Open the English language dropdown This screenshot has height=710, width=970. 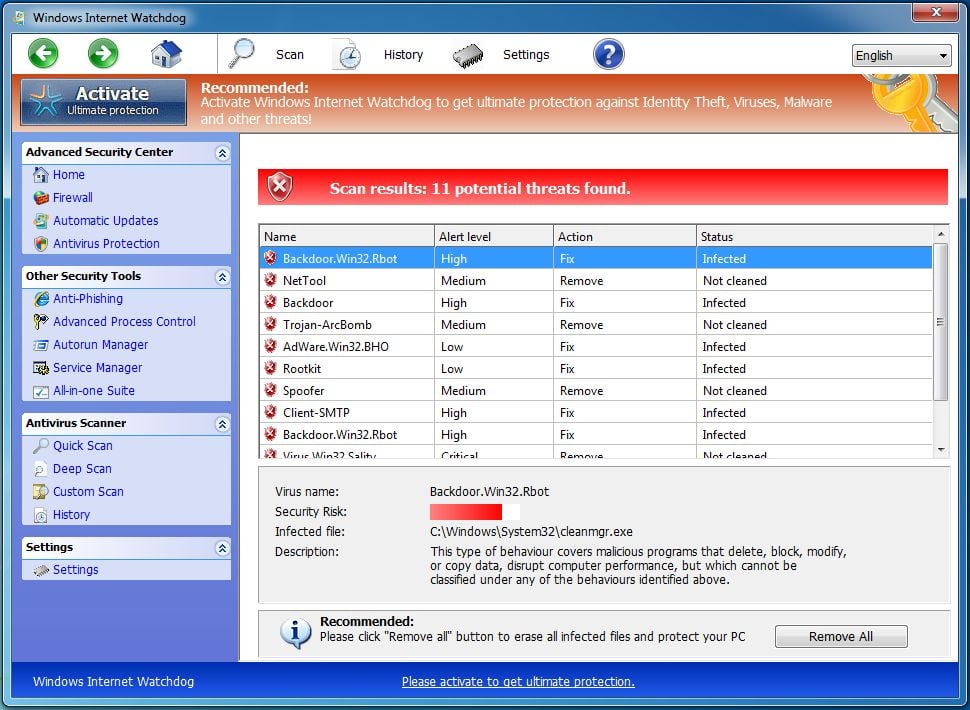tap(901, 56)
